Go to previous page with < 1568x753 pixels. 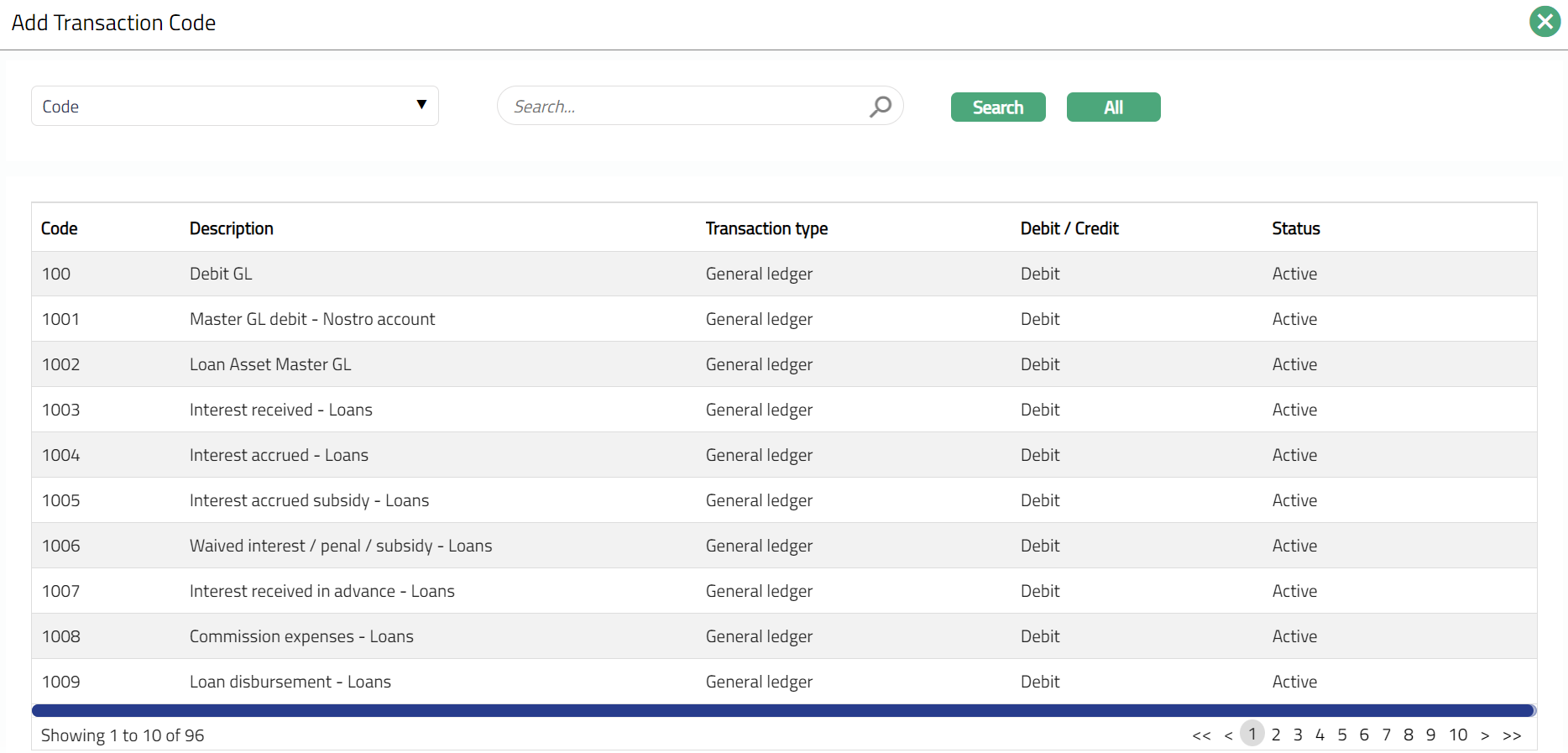[x=1228, y=735]
